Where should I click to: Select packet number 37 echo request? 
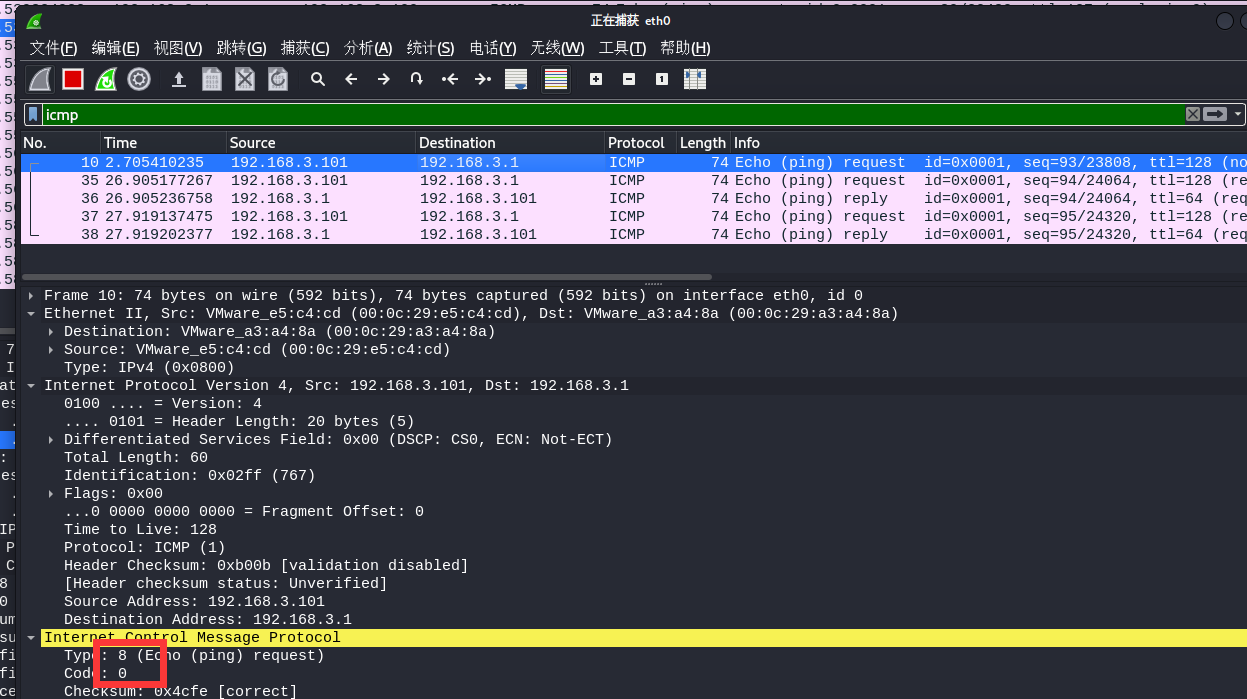pyautogui.click(x=634, y=217)
